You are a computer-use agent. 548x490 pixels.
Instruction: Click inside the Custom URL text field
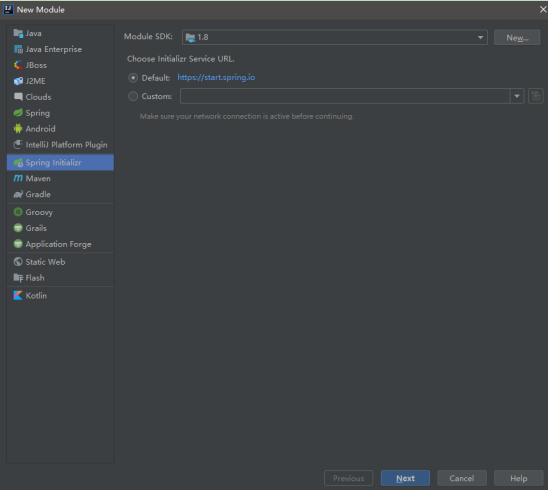(x=345, y=96)
